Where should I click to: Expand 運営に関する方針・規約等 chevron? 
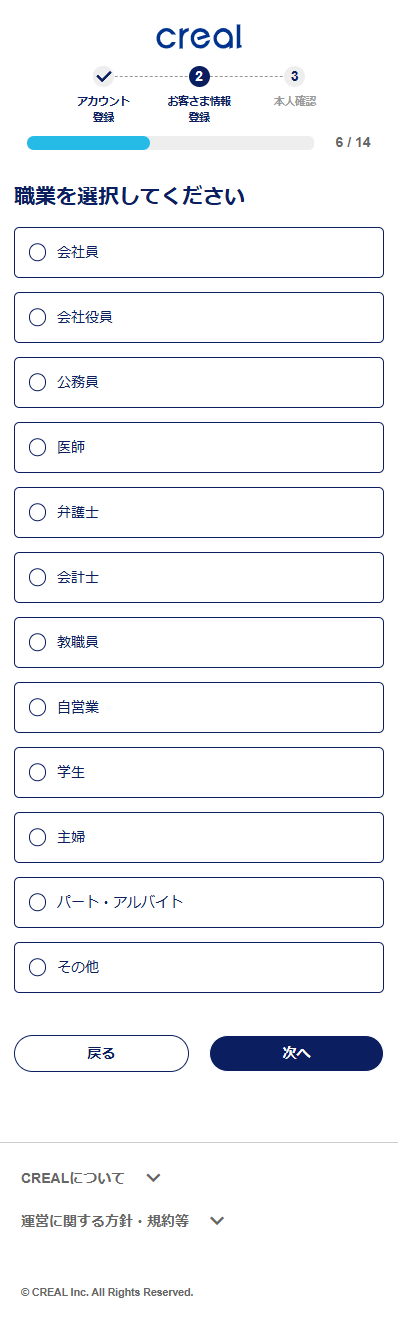click(217, 1221)
